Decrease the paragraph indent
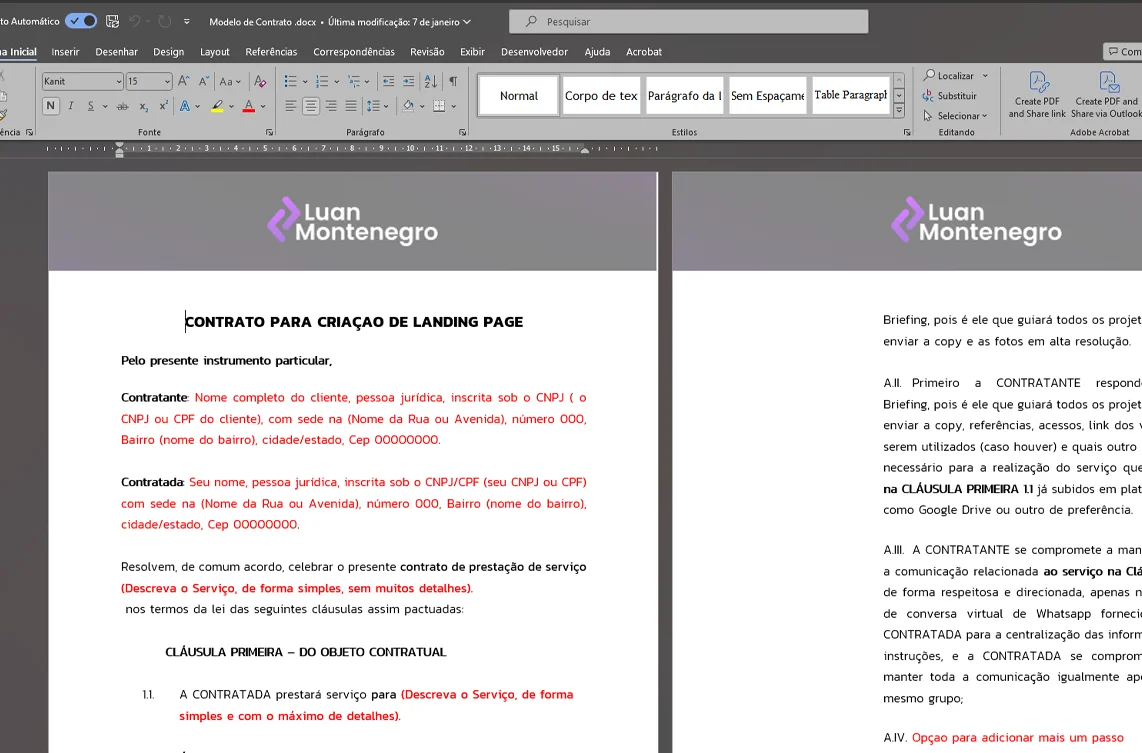1142x753 pixels. coord(388,81)
